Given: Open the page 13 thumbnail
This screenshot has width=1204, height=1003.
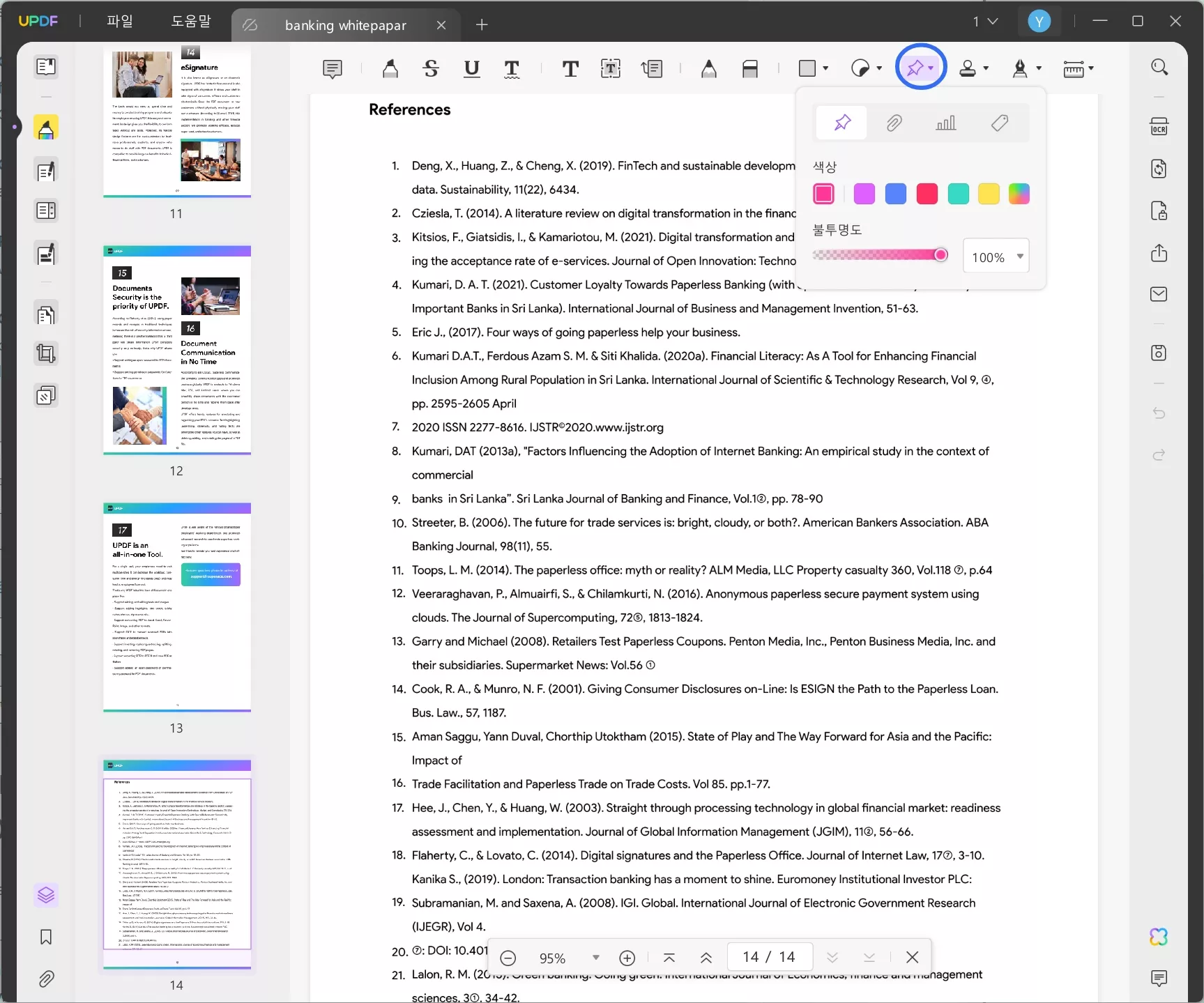Looking at the screenshot, I should click(177, 607).
